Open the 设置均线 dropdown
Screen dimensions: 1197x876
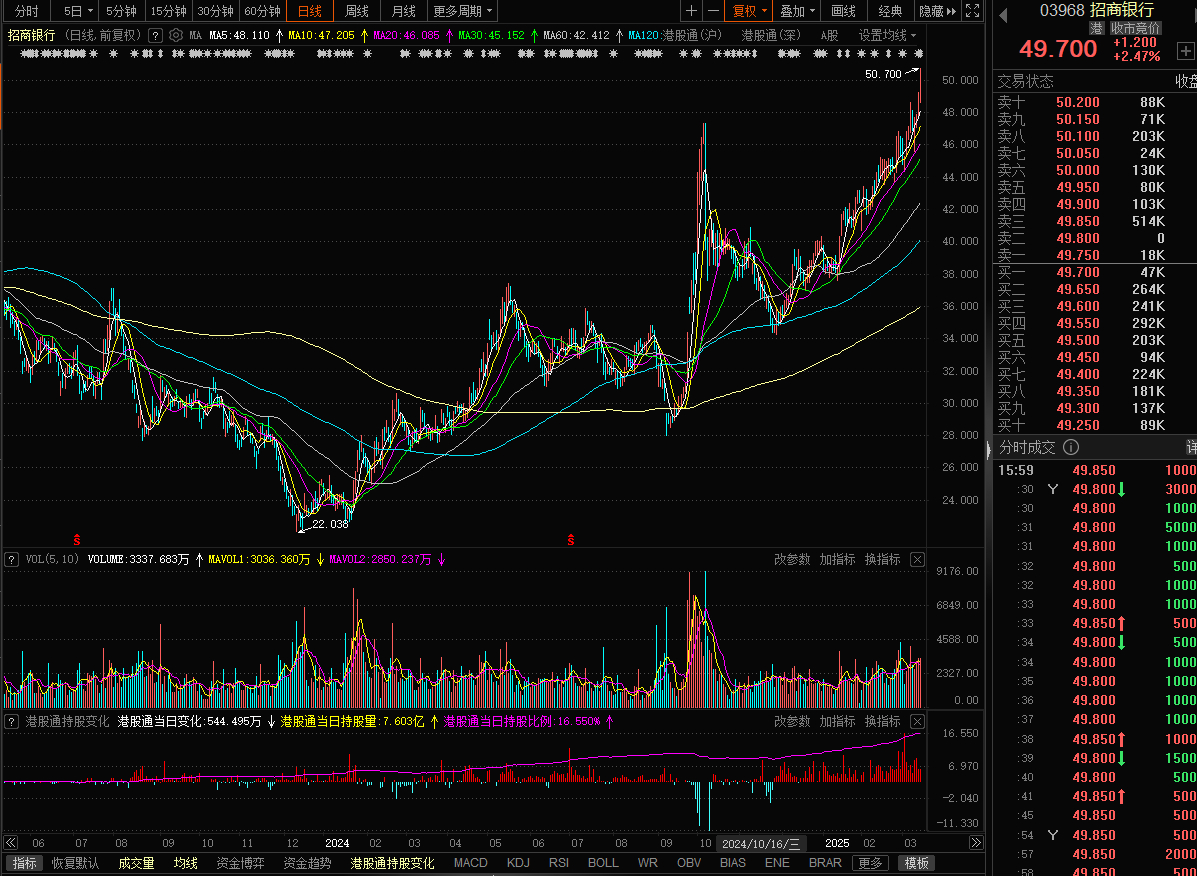pyautogui.click(x=888, y=35)
